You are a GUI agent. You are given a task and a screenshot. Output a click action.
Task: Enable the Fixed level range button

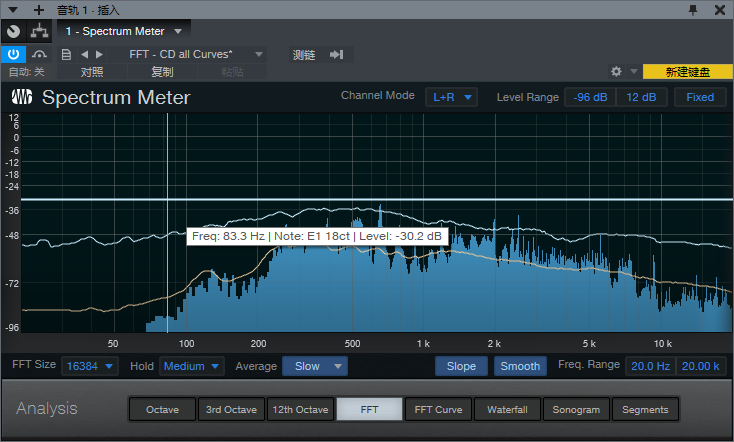pos(700,97)
